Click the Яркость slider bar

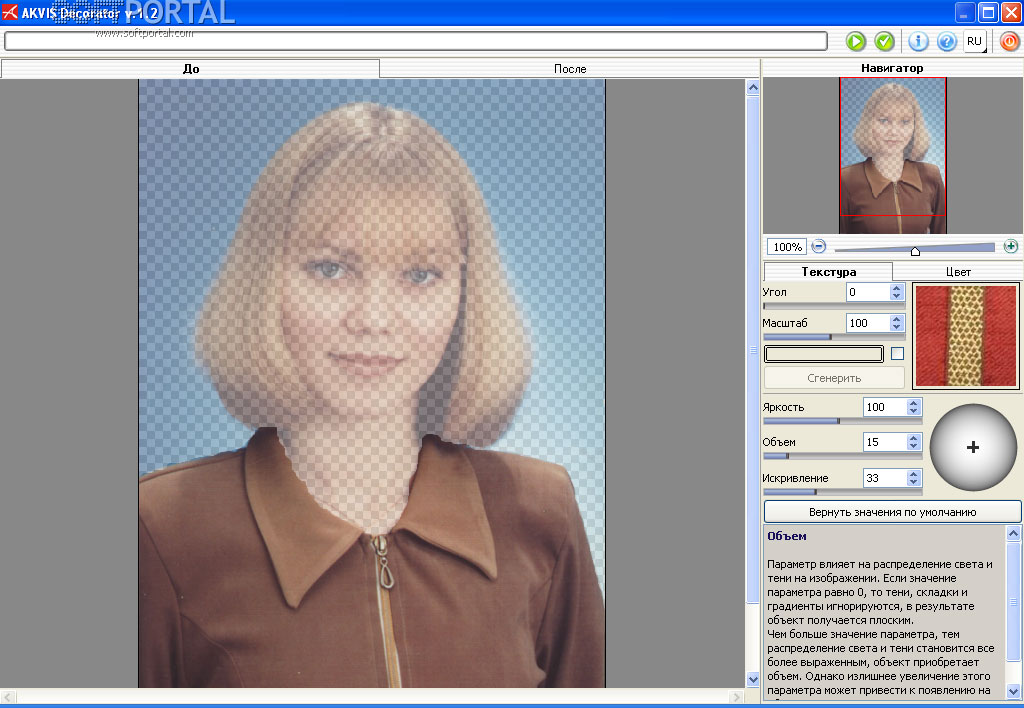click(842, 421)
